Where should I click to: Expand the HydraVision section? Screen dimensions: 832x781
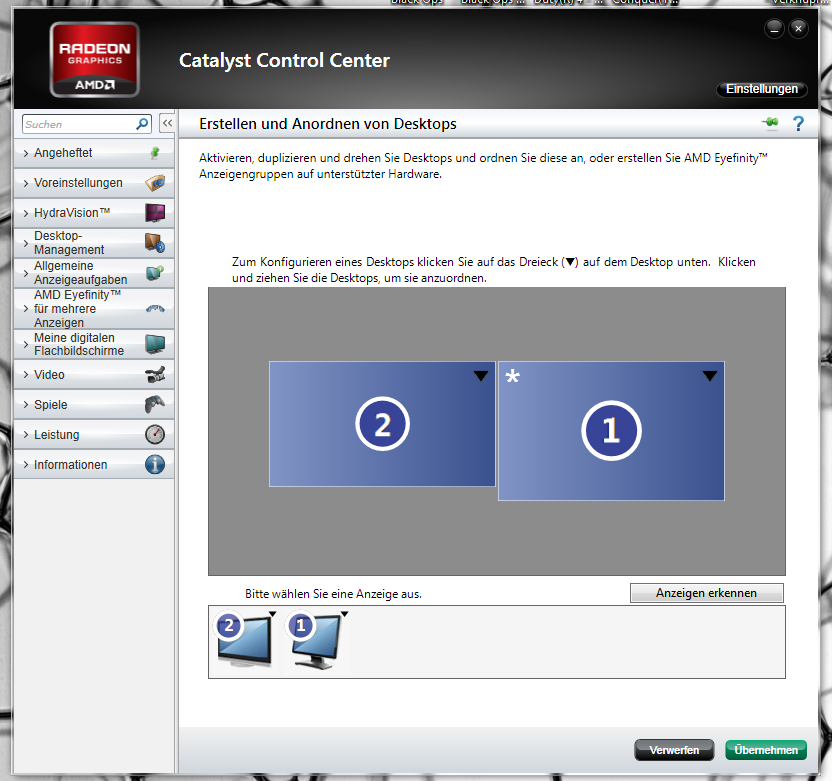[x=94, y=213]
